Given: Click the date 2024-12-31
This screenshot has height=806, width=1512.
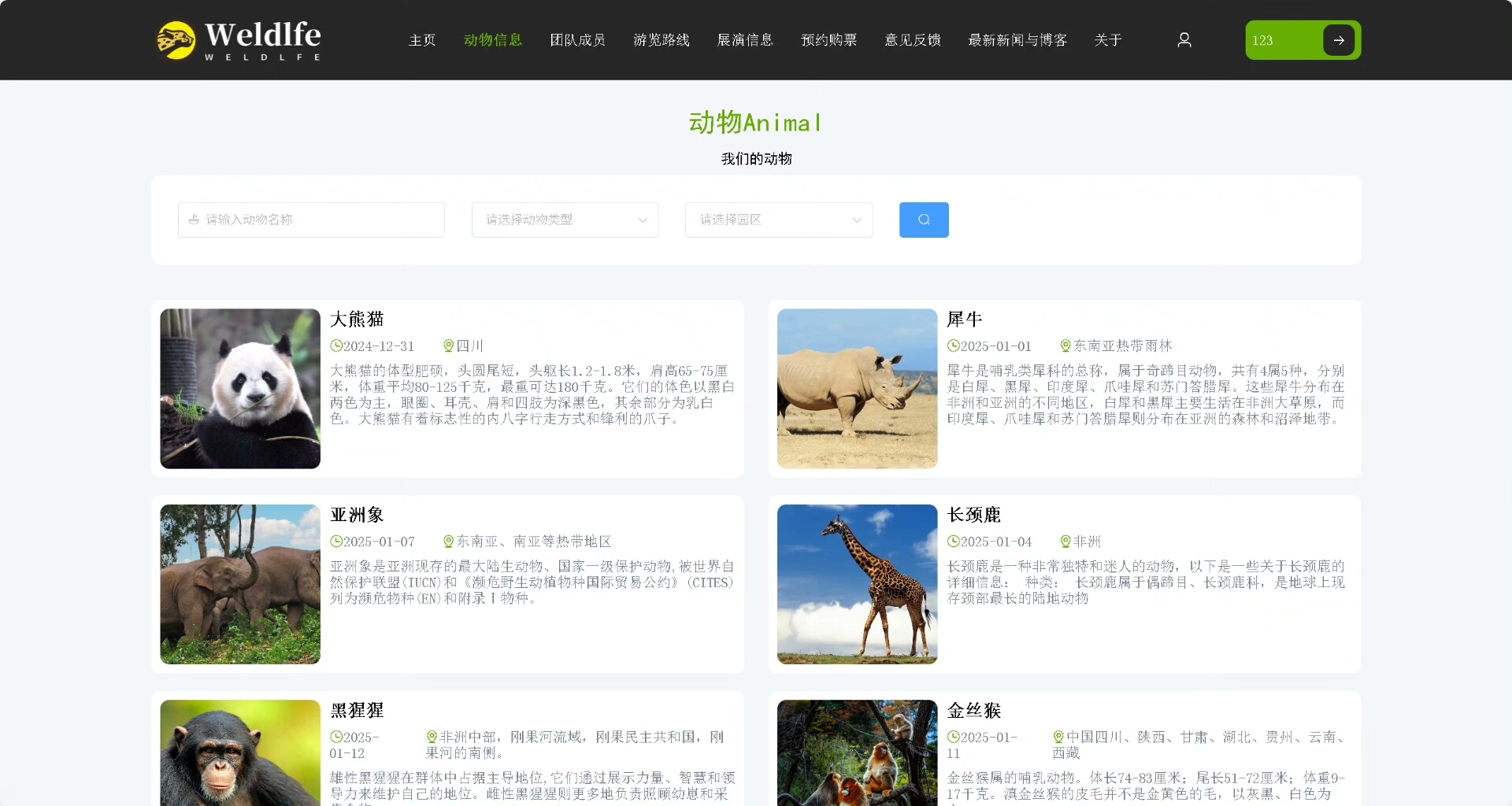Looking at the screenshot, I should (x=379, y=346).
